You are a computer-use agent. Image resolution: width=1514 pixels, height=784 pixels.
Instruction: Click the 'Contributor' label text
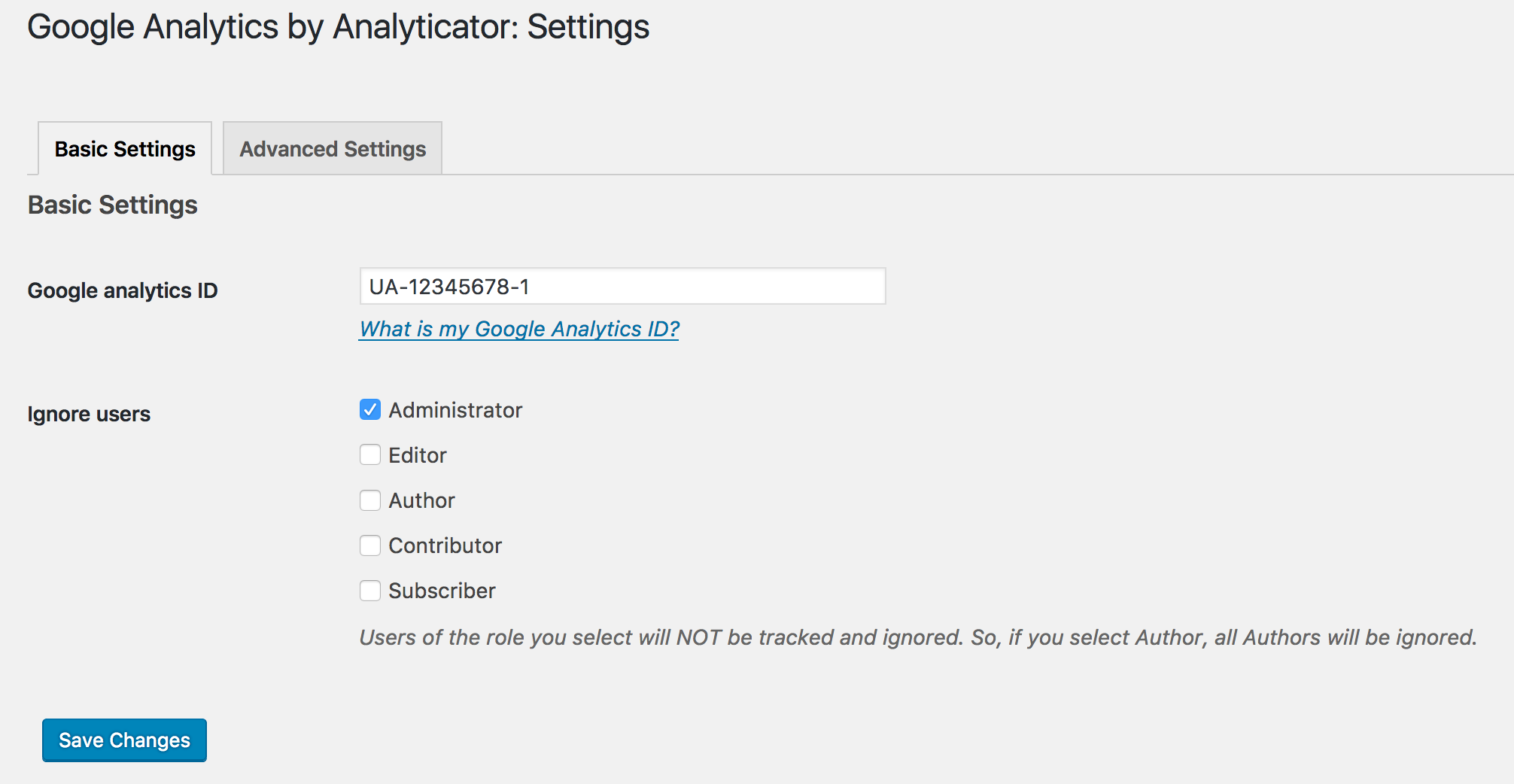[x=445, y=545]
